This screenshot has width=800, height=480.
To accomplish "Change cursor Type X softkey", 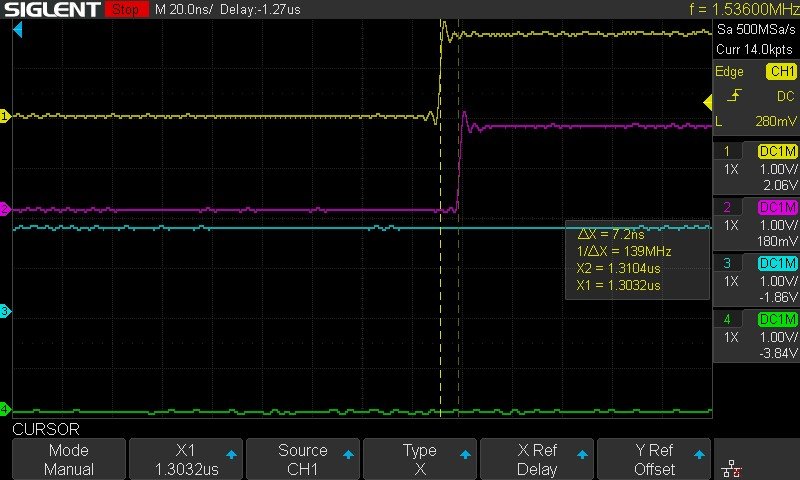I will 420,459.
